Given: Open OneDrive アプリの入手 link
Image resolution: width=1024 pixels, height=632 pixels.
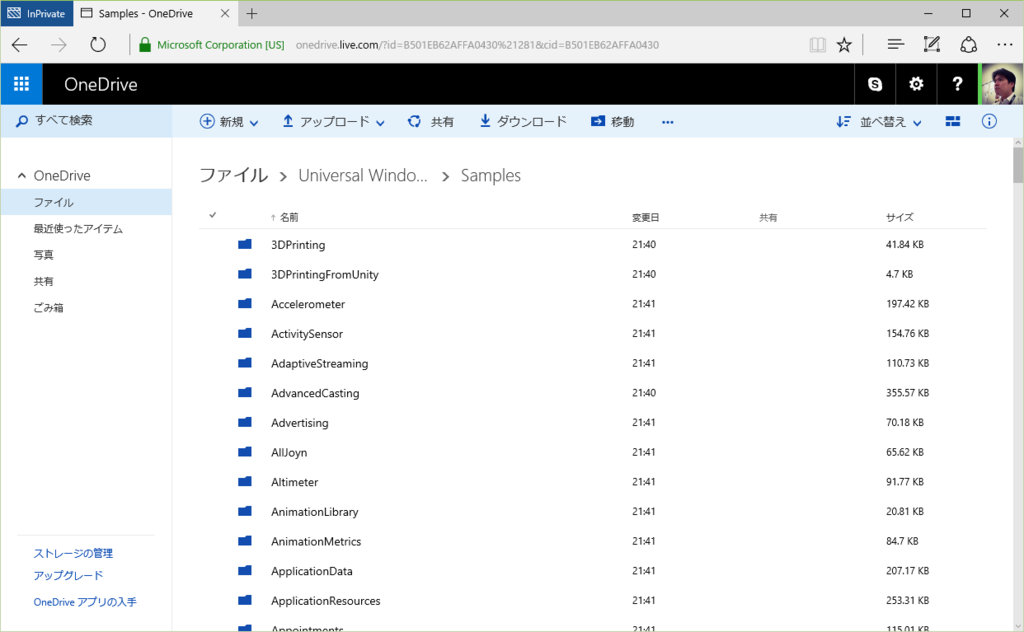Looking at the screenshot, I should point(85,602).
